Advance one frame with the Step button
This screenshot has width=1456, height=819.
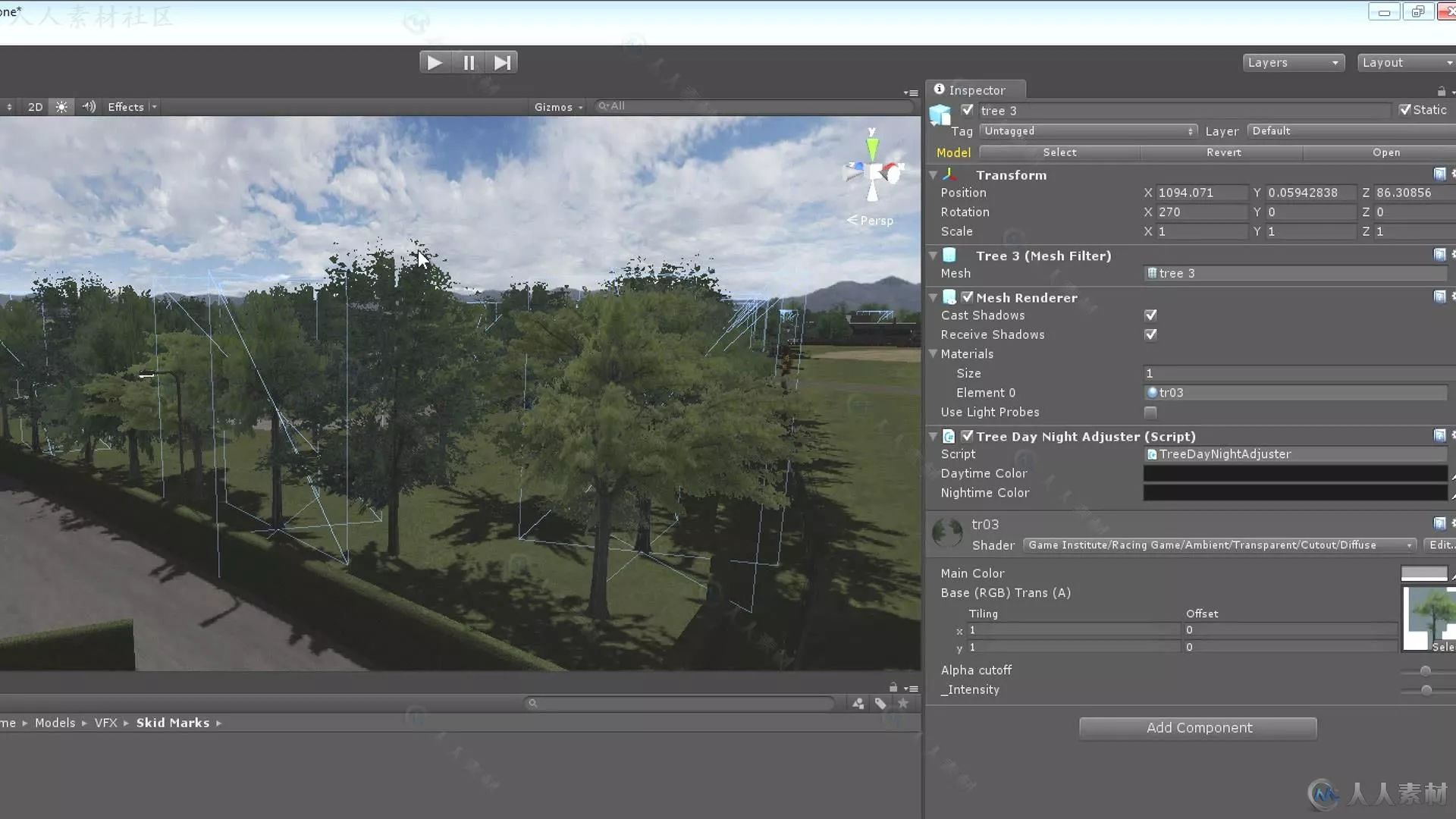coord(501,62)
